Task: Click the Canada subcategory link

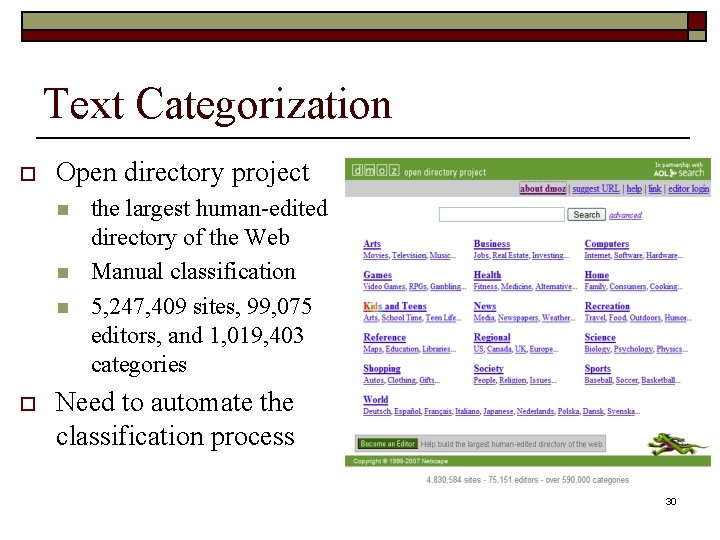Action: 499,349
